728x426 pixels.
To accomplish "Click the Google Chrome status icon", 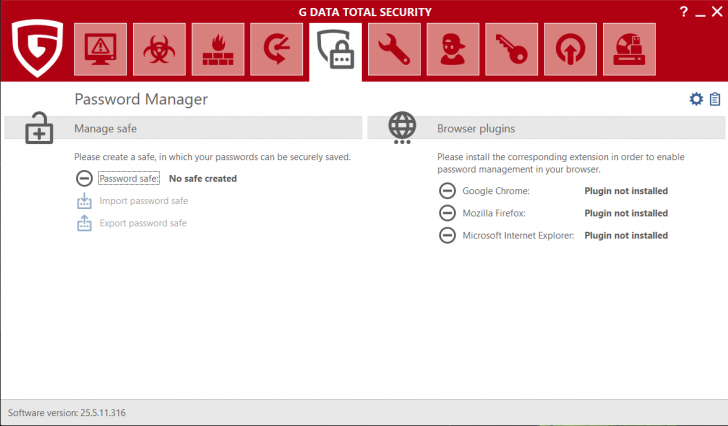I will pos(447,190).
